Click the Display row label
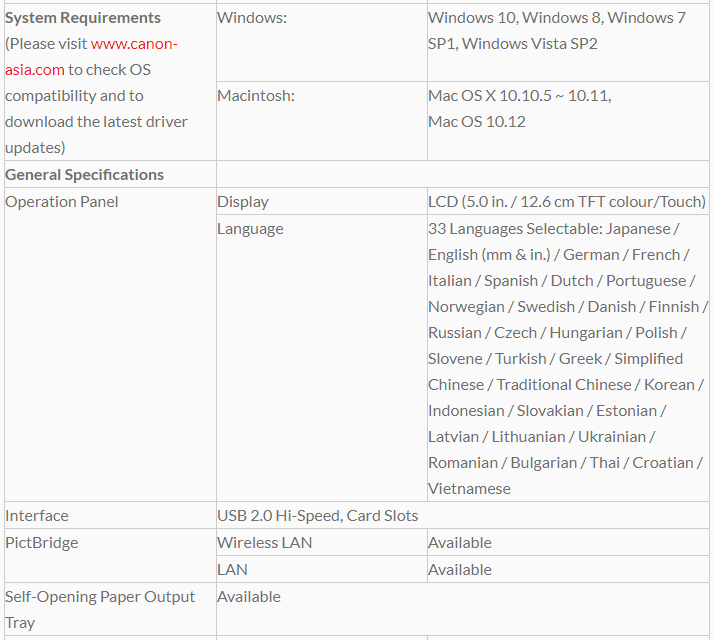The width and height of the screenshot is (714, 640). (x=243, y=202)
